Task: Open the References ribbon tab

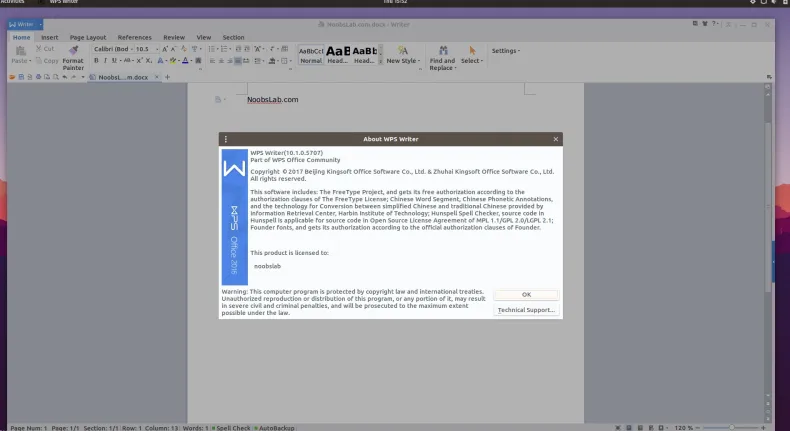Action: (x=135, y=37)
